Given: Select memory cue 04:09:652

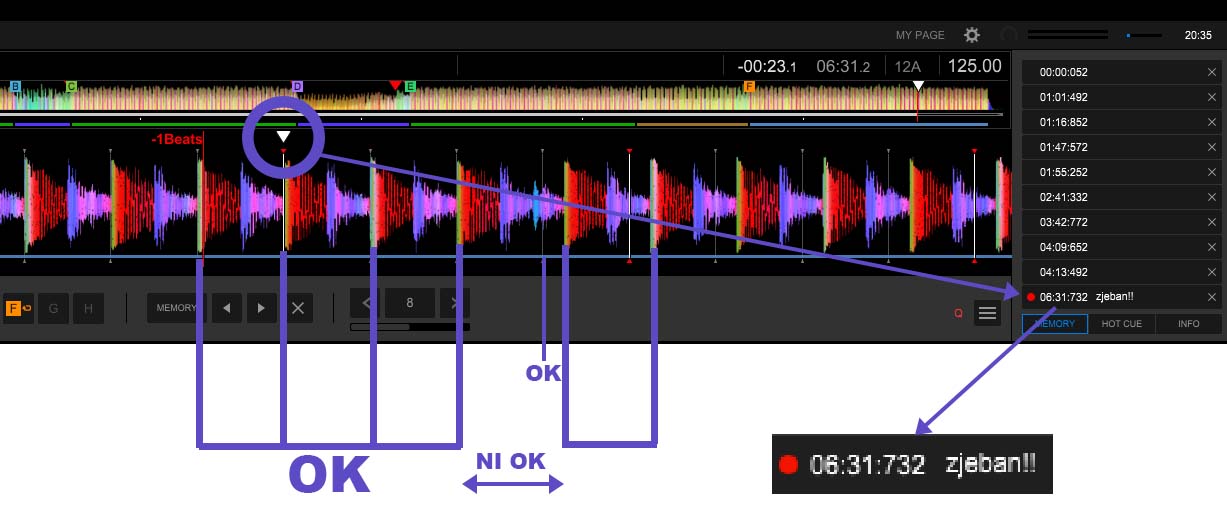Looking at the screenshot, I should coord(1121,247).
